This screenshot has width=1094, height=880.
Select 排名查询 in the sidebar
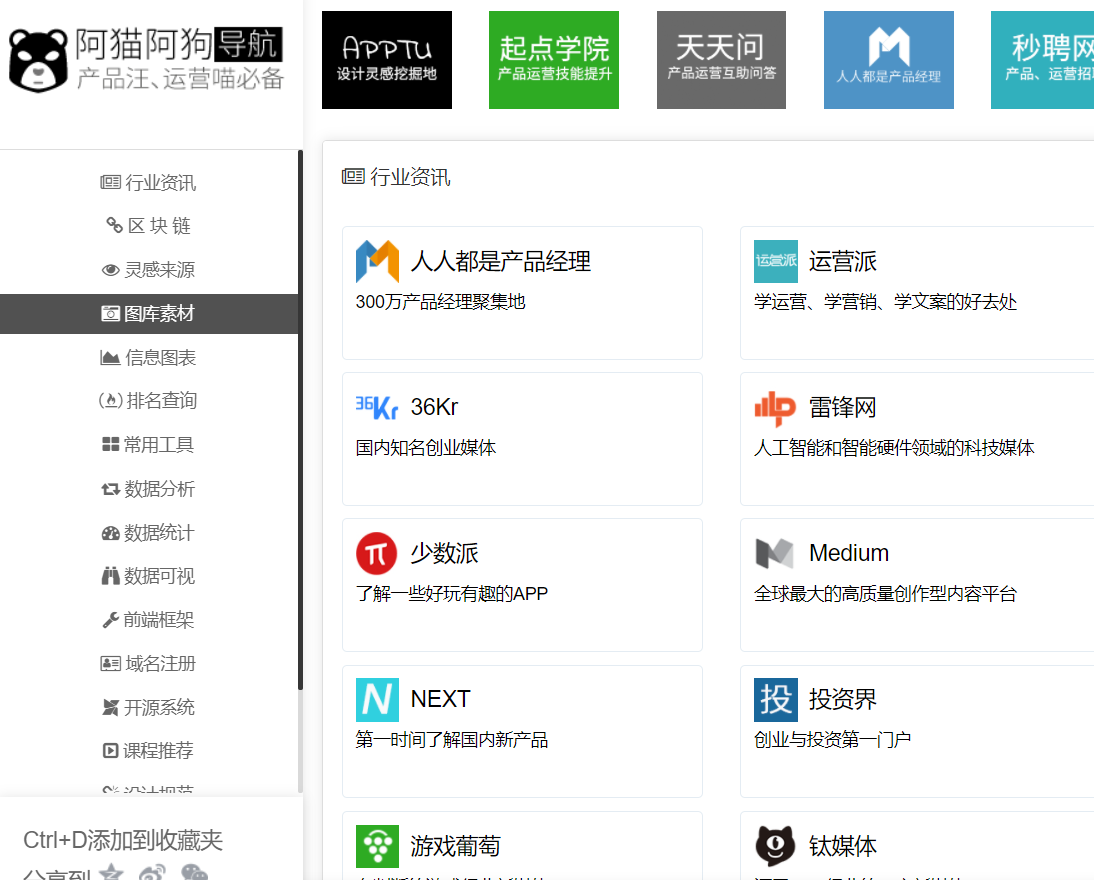pyautogui.click(x=149, y=401)
